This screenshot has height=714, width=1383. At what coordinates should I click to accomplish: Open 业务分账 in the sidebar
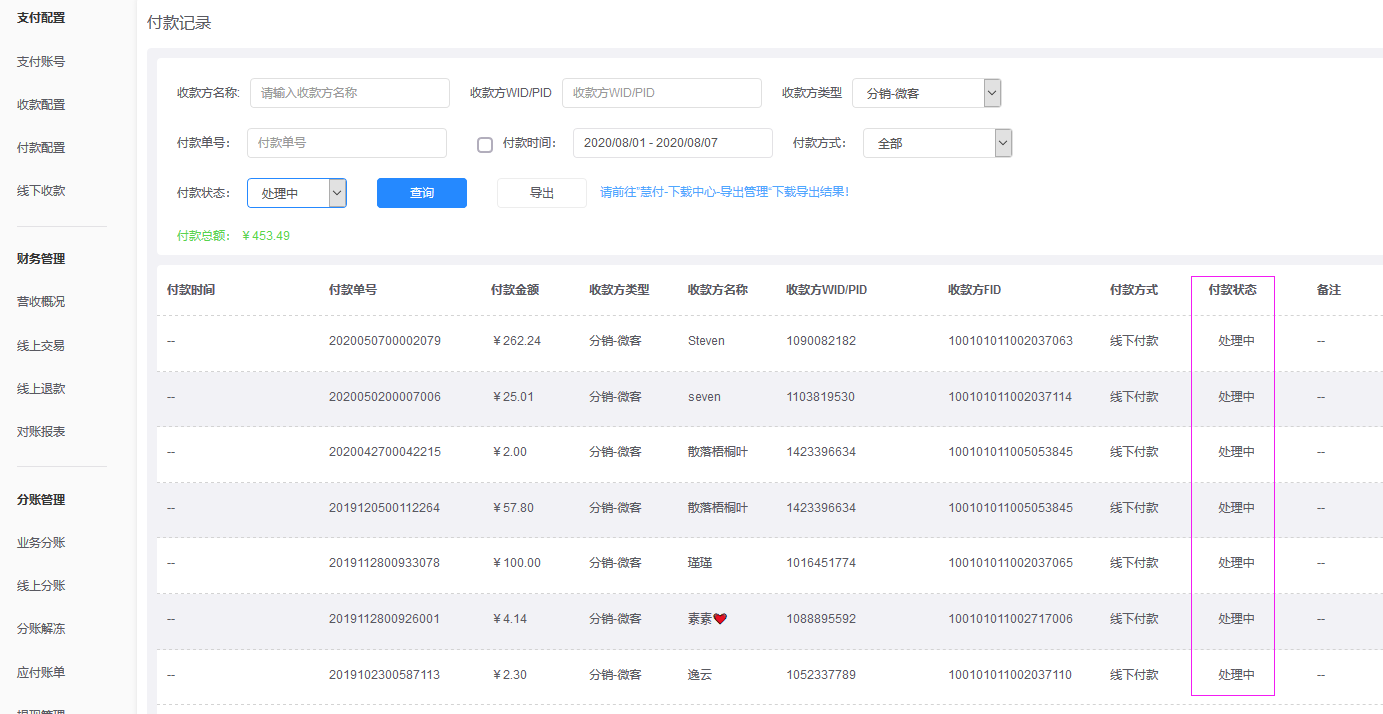(41, 543)
